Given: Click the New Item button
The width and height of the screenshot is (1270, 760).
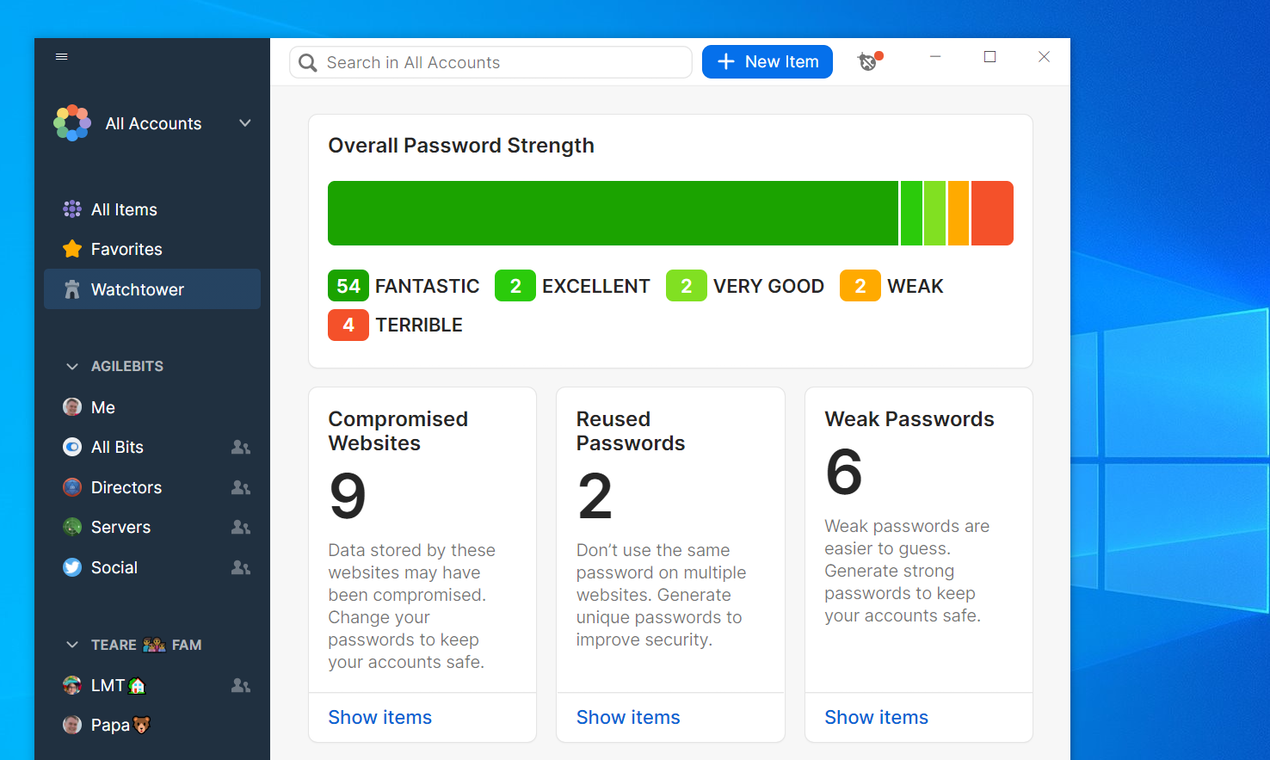Looking at the screenshot, I should click(767, 62).
